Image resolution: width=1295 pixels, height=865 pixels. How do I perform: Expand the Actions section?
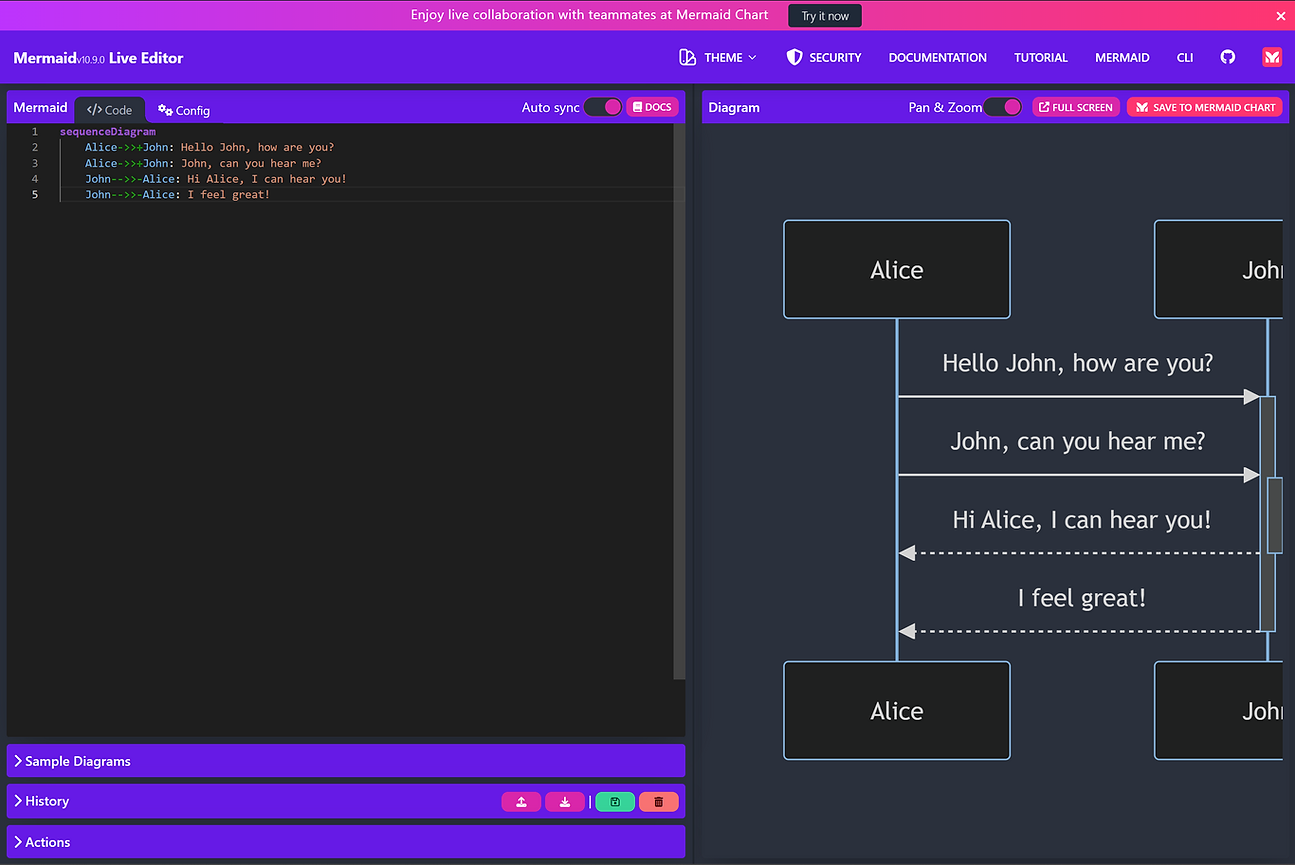point(346,842)
